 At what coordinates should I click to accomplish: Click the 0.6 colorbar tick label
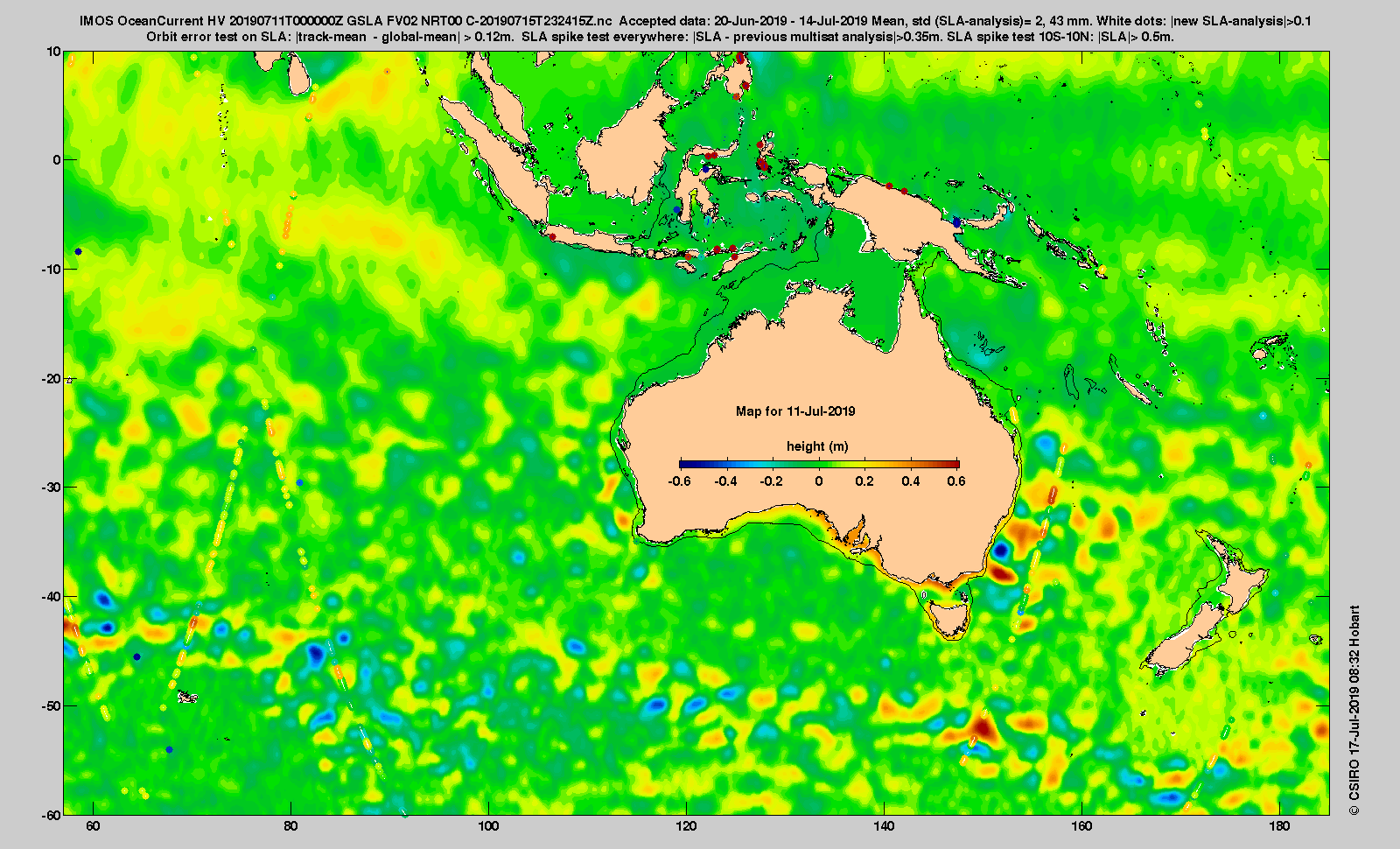coord(956,481)
